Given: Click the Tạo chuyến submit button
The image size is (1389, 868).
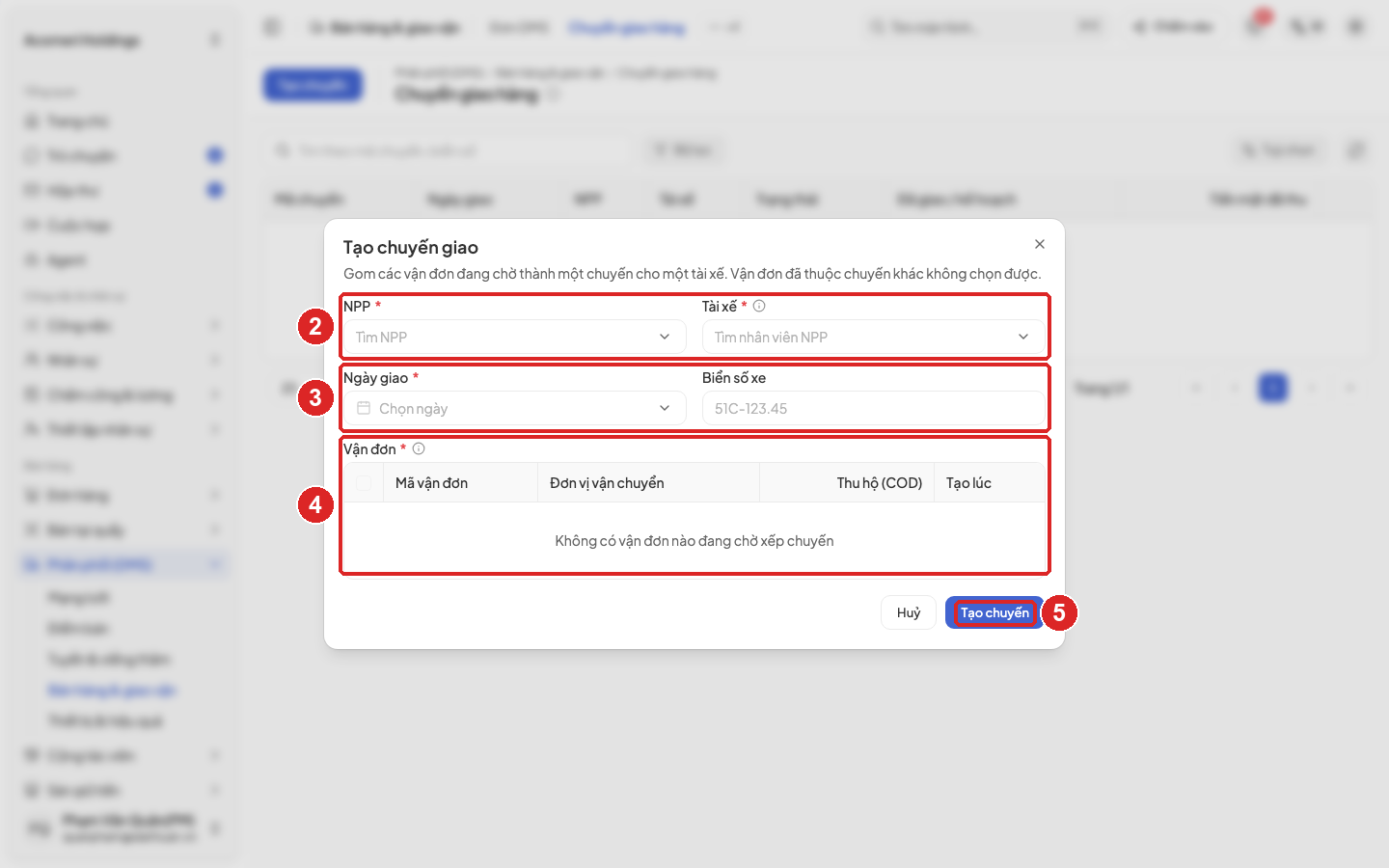Looking at the screenshot, I should pos(994,612).
